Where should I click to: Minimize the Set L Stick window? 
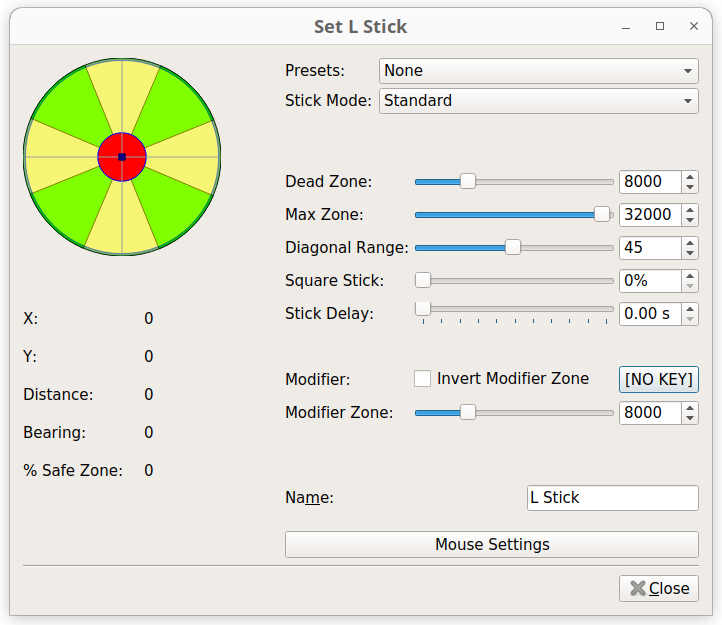pos(625,27)
